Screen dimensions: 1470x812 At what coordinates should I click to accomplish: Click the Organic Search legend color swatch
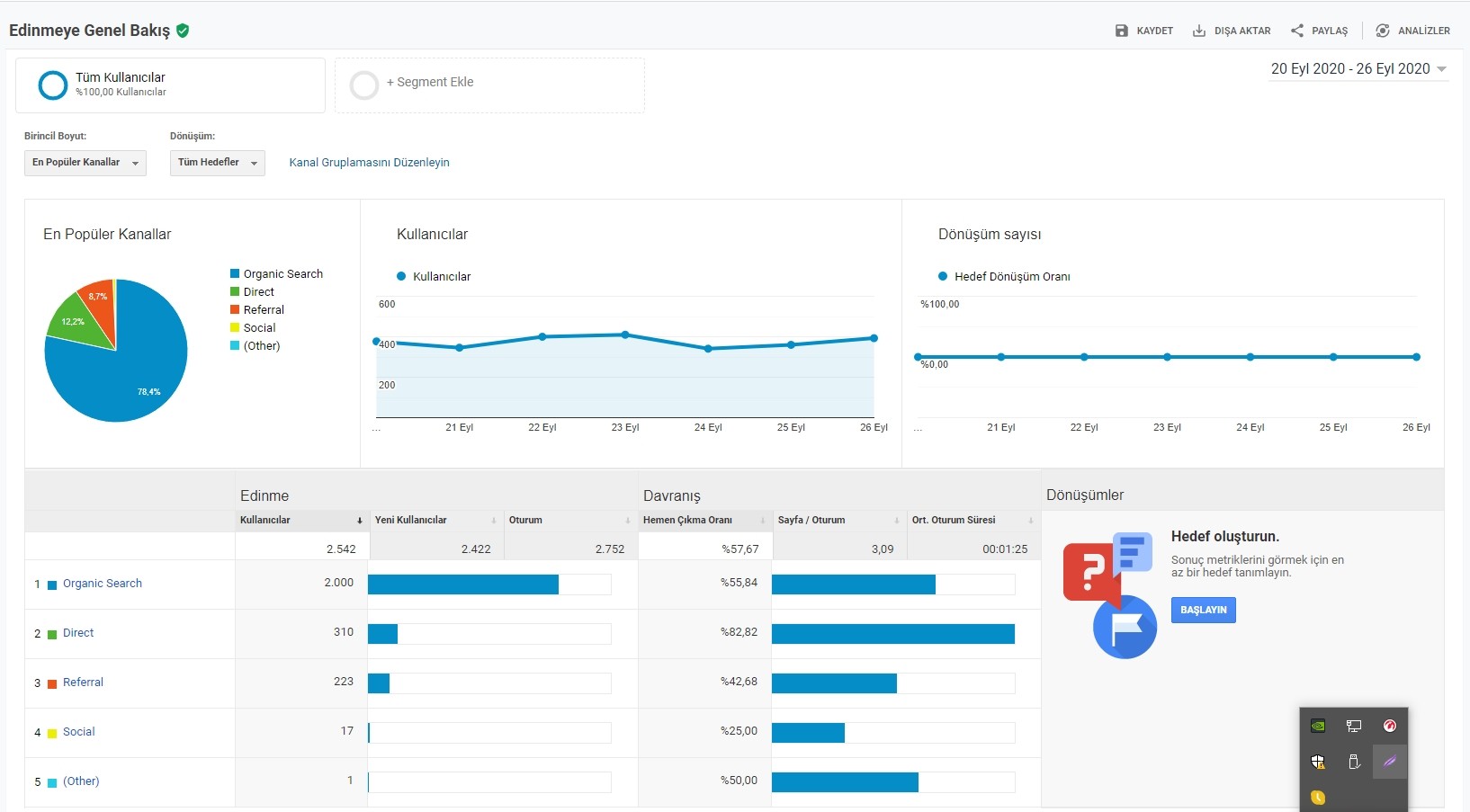[x=235, y=274]
